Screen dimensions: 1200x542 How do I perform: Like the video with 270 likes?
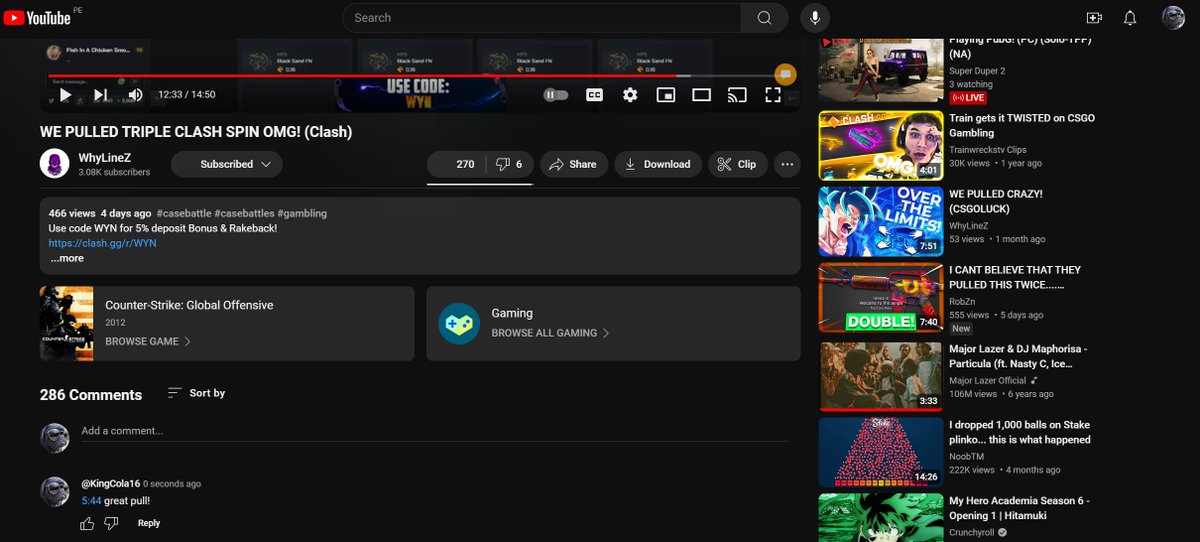pyautogui.click(x=455, y=164)
